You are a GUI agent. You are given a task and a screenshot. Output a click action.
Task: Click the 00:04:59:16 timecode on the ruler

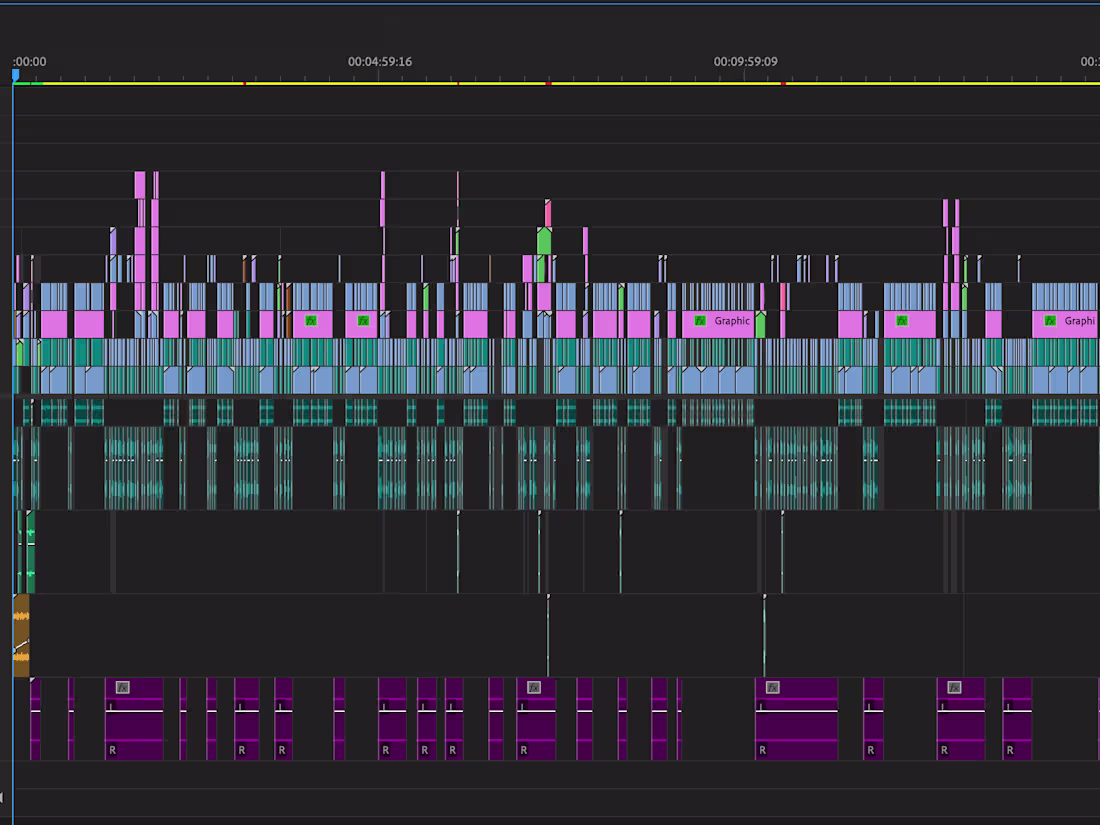click(x=380, y=62)
